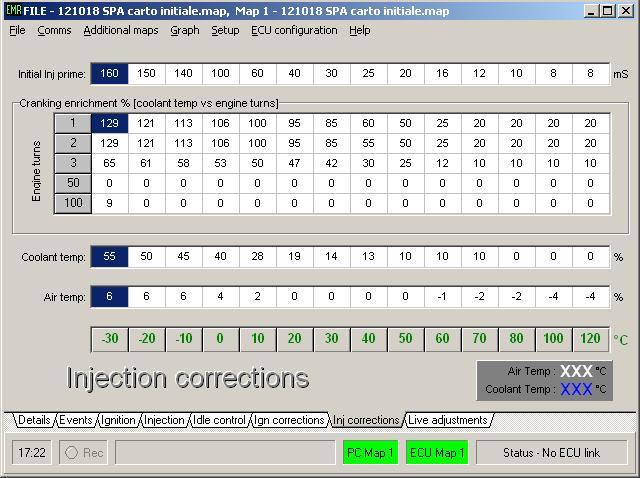Screen dimensions: 640x478
Task: Select Air temp correction cell -1
Action: tap(442, 297)
